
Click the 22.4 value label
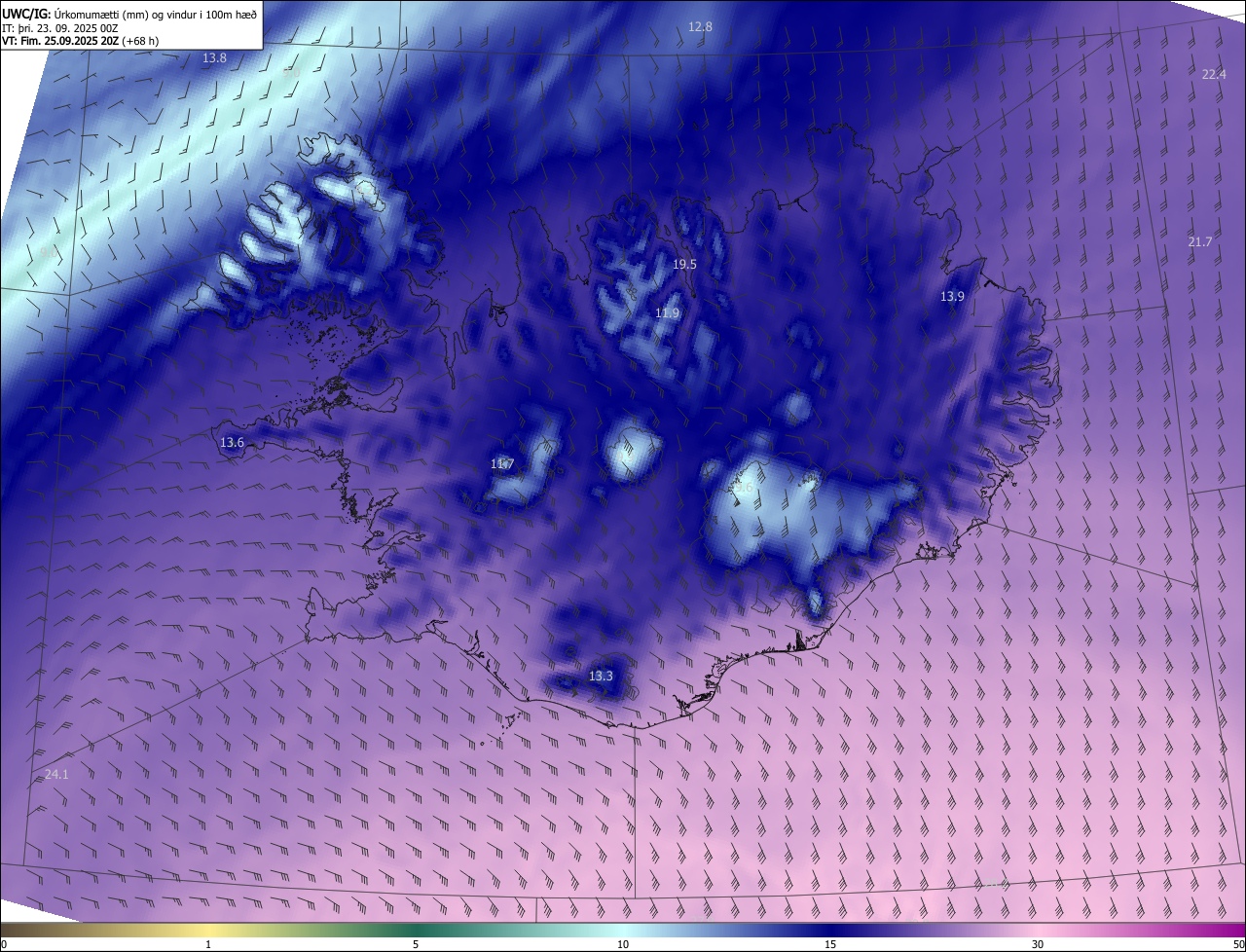point(1214,74)
